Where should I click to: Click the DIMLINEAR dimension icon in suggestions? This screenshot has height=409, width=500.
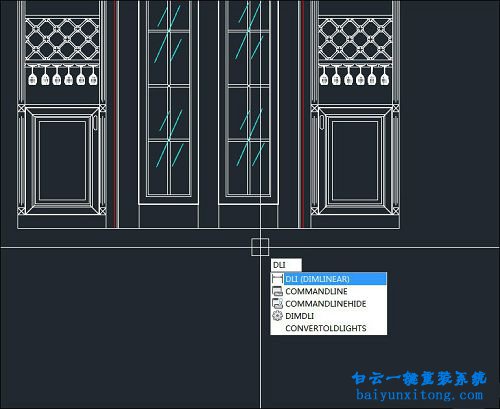click(x=277, y=279)
